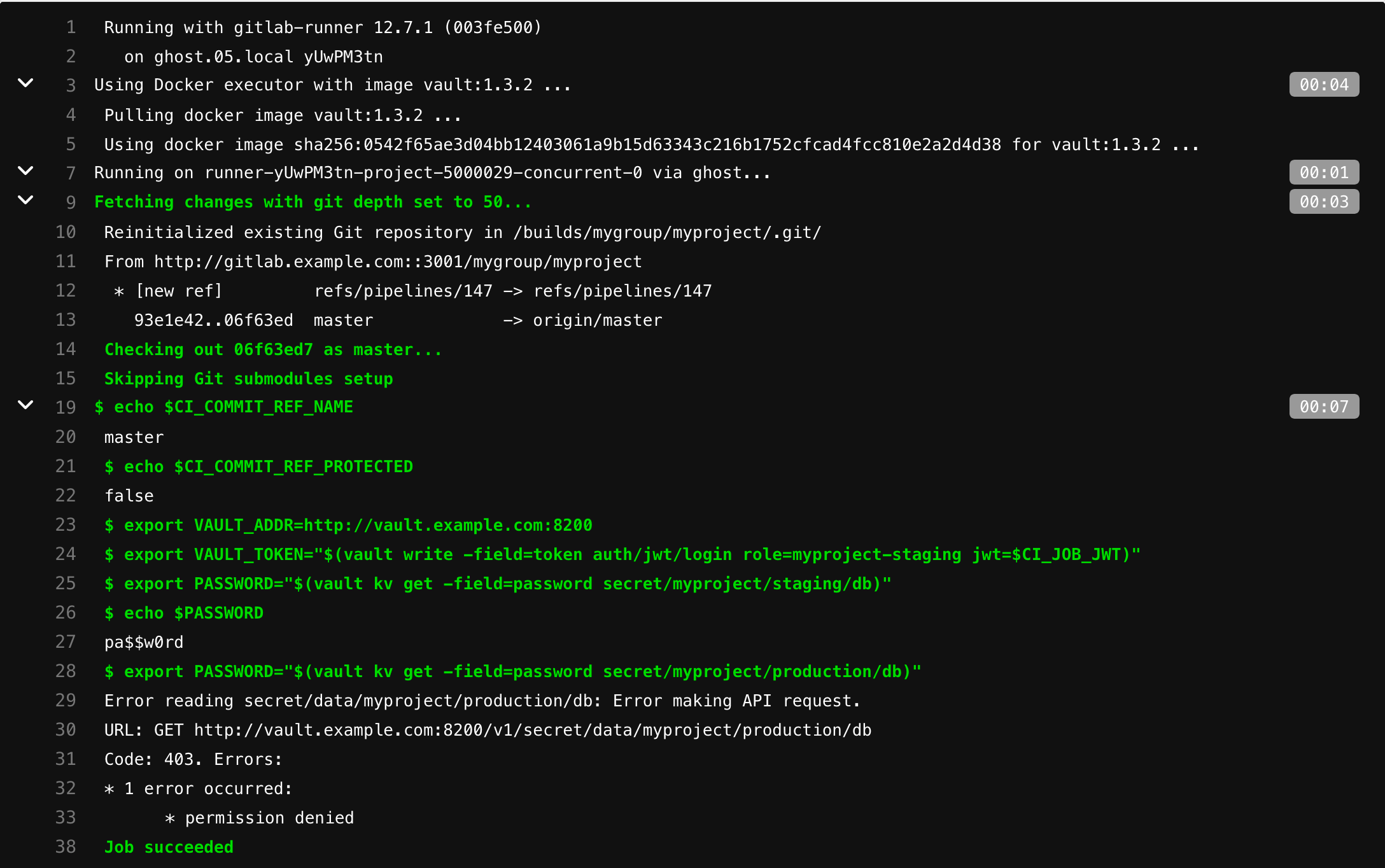Image resolution: width=1385 pixels, height=868 pixels.
Task: Click the "export VAULT_ADDR" command line
Action: pos(348,524)
